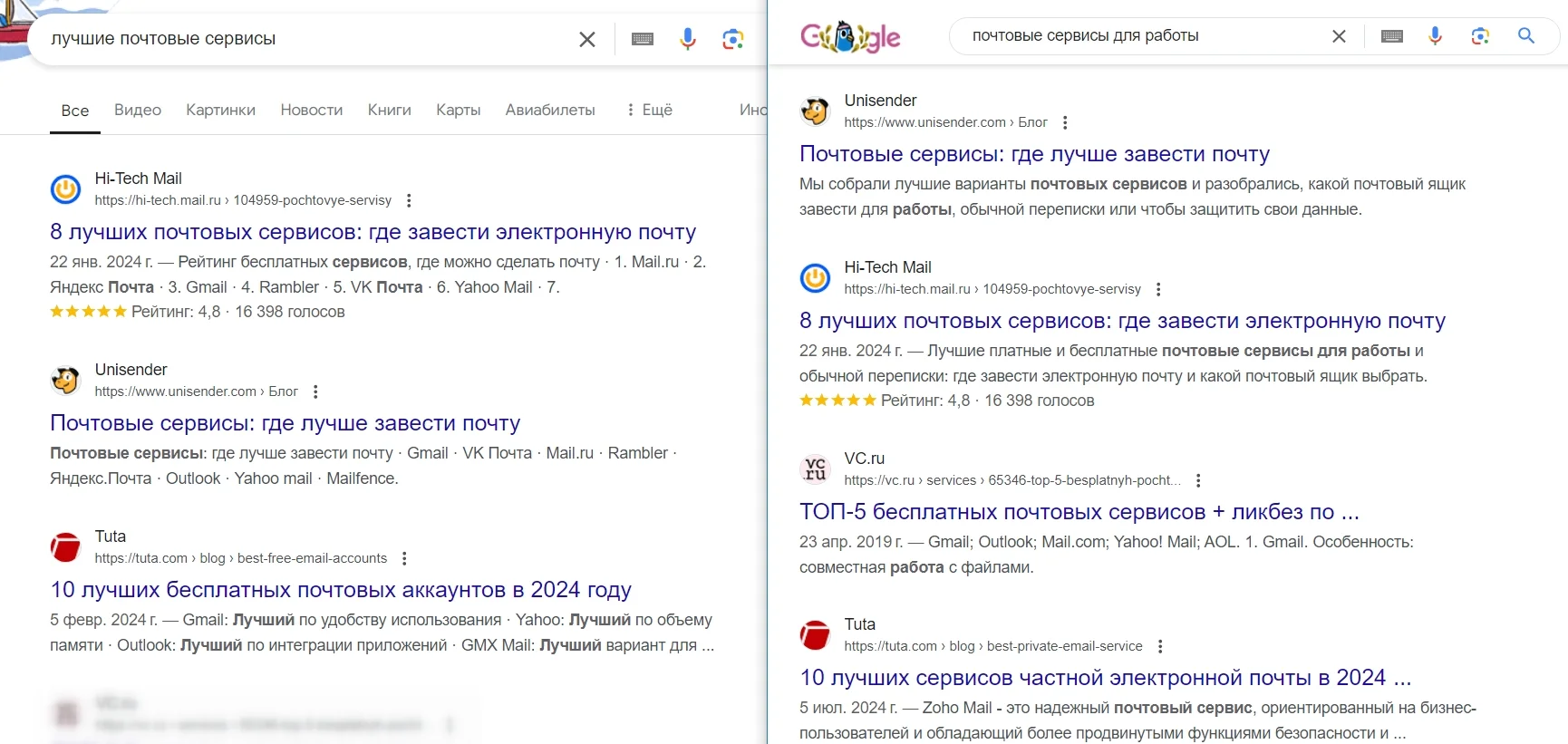Viewport: 1568px width, 744px height.
Task: Click into the left search input field
Action: tap(299, 39)
